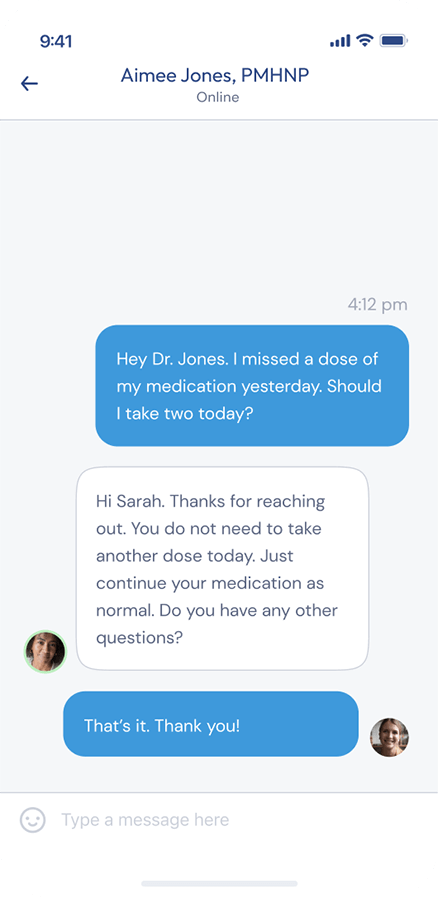Click the 4:12 pm timestamp
The height and width of the screenshot is (897, 438).
377,304
